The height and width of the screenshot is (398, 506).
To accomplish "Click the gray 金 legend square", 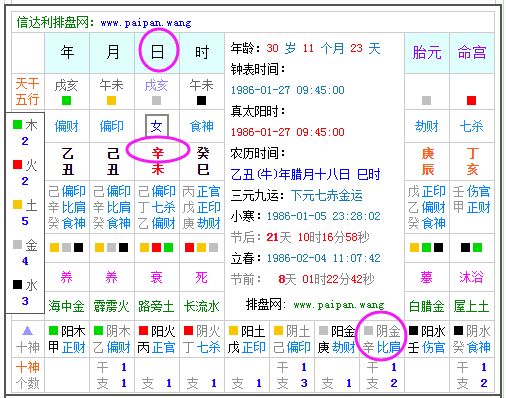I will pyautogui.click(x=17, y=244).
